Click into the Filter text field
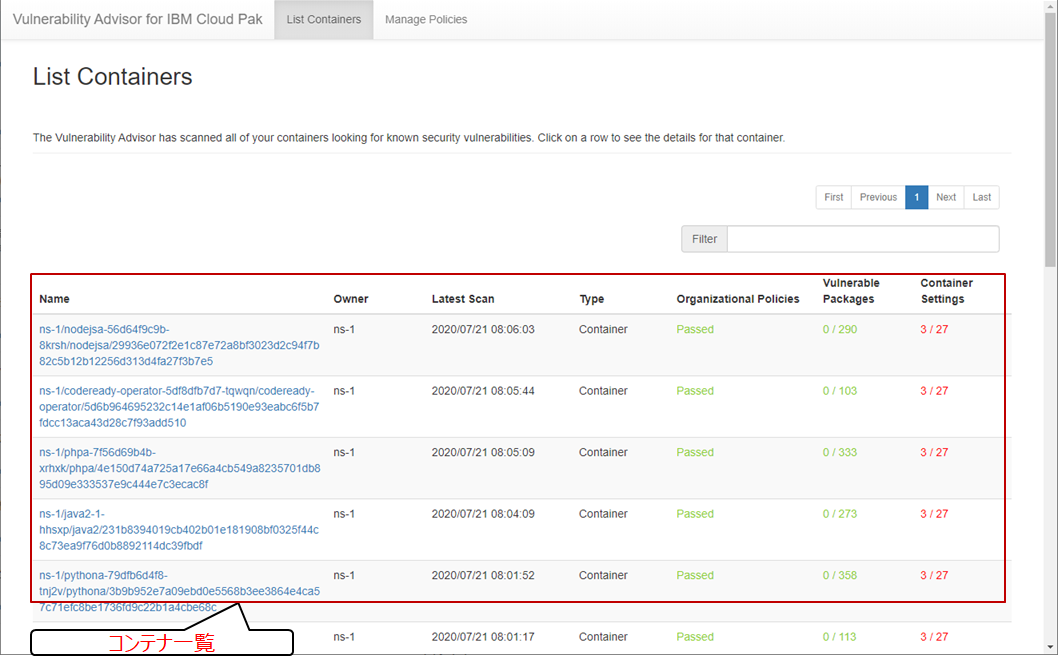Image resolution: width=1058 pixels, height=668 pixels. [863, 239]
